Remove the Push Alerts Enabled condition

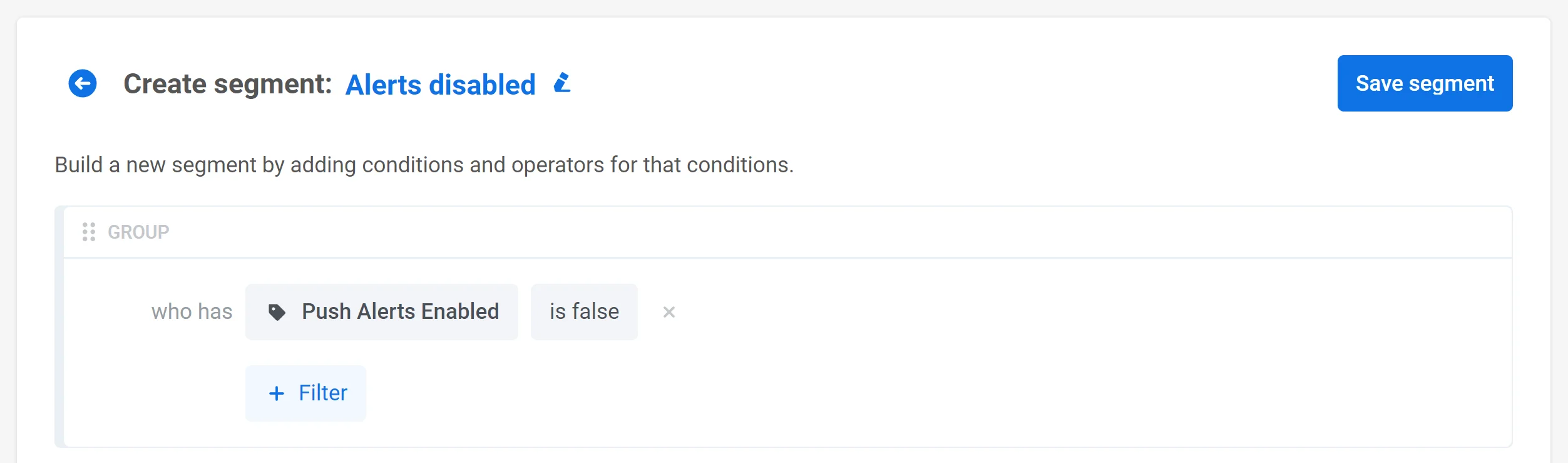coord(669,311)
